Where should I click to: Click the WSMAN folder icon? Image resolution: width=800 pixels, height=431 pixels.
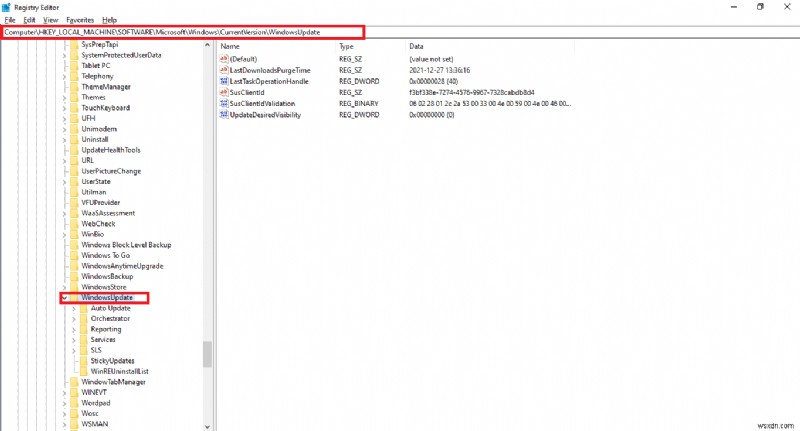coord(74,424)
